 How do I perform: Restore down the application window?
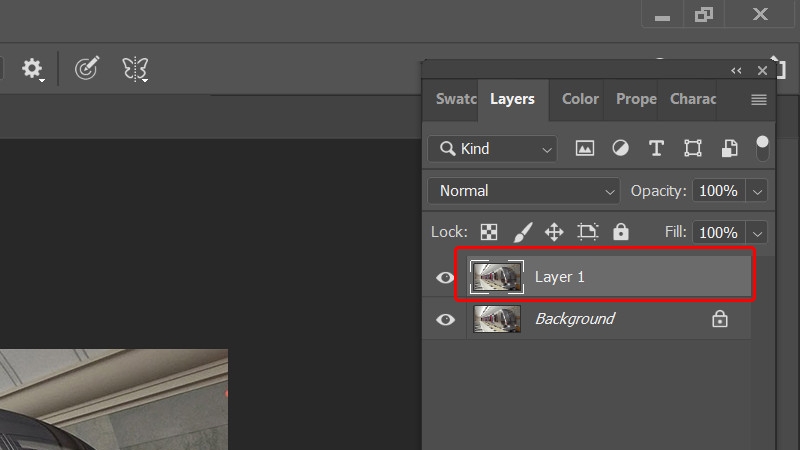coord(704,14)
